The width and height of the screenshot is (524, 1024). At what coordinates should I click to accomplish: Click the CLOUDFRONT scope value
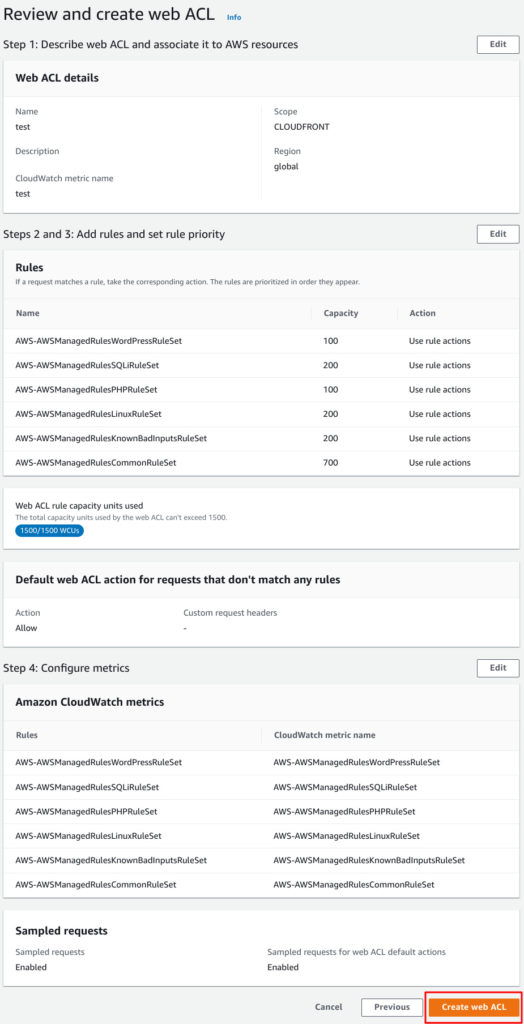(x=301, y=127)
